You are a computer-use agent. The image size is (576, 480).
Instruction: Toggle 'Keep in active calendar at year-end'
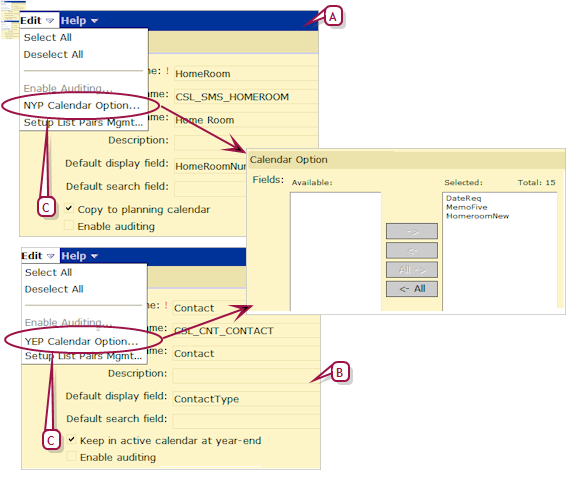[72, 439]
